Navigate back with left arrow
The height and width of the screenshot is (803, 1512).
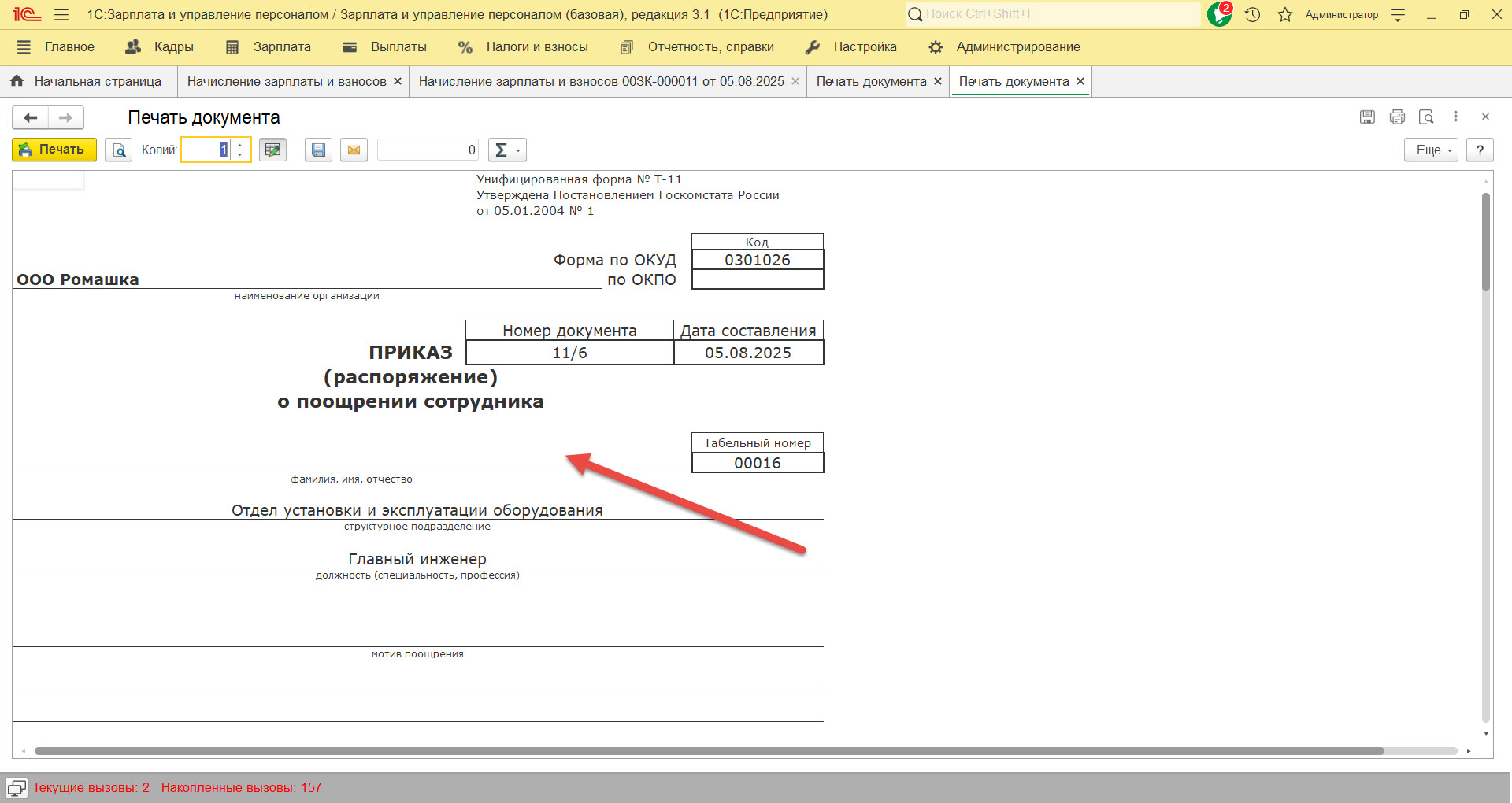[x=31, y=117]
